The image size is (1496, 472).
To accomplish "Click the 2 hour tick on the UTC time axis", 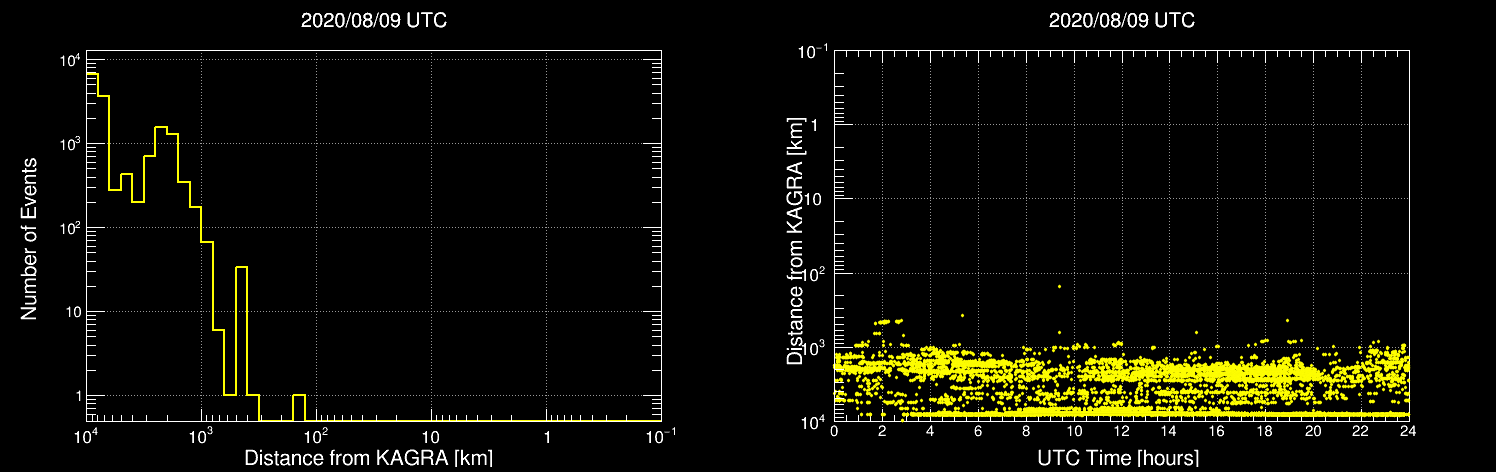I will pyautogui.click(x=882, y=430).
